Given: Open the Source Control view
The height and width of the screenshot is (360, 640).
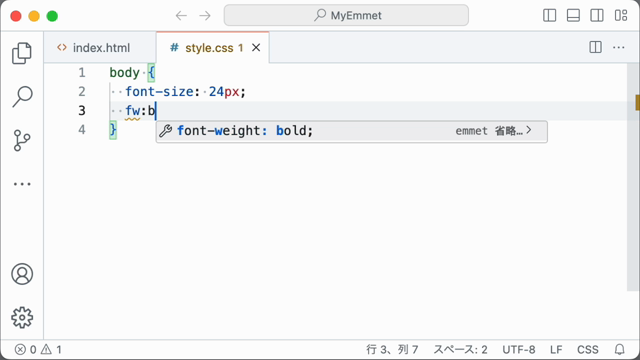Looking at the screenshot, I should pos(22,140).
